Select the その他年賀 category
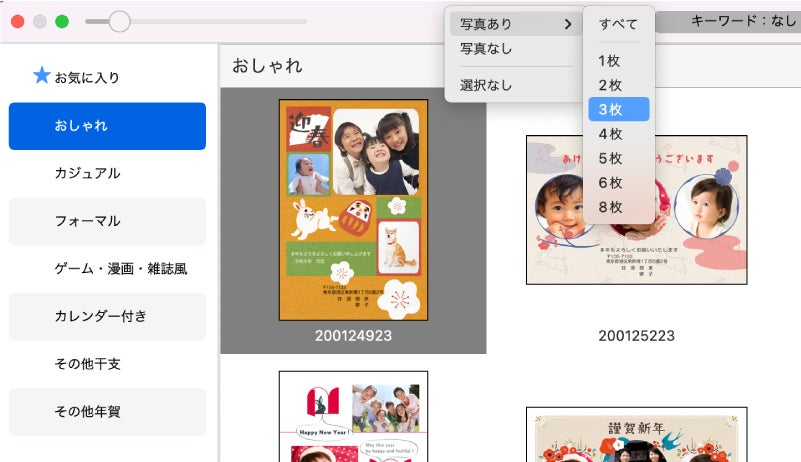Image resolution: width=801 pixels, height=462 pixels. coord(107,411)
